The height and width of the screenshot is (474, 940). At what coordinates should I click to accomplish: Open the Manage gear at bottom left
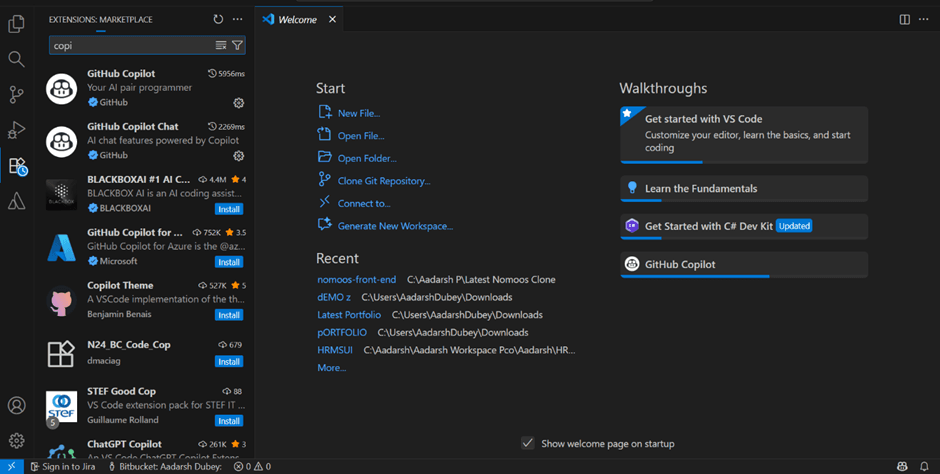tap(16, 440)
